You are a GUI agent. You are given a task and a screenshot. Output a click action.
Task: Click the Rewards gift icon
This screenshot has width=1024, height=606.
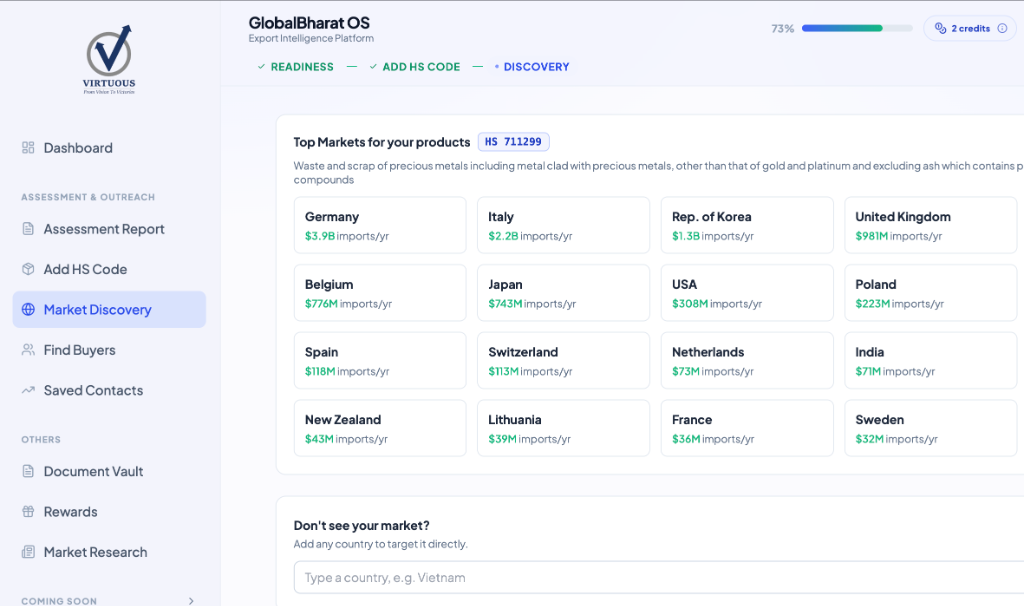[28, 511]
